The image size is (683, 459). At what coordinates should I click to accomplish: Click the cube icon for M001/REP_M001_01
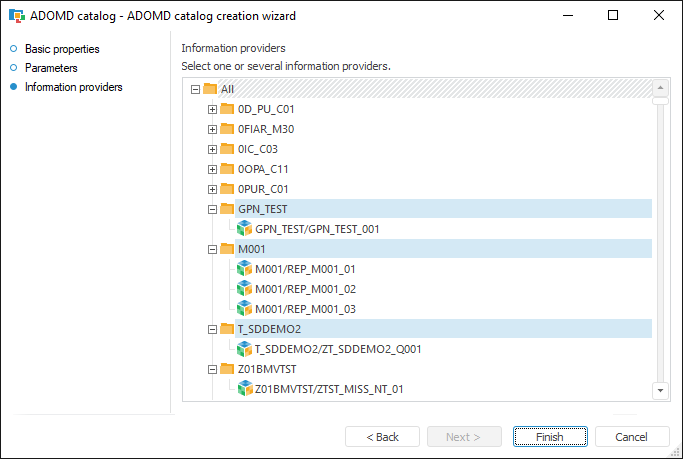(x=245, y=269)
